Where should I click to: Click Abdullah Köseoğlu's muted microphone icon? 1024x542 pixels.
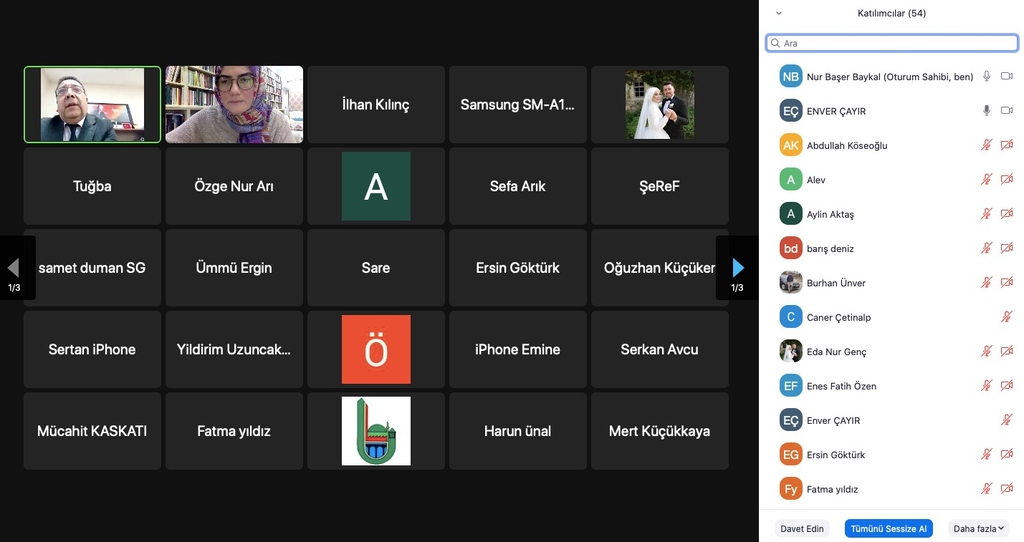[x=986, y=145]
